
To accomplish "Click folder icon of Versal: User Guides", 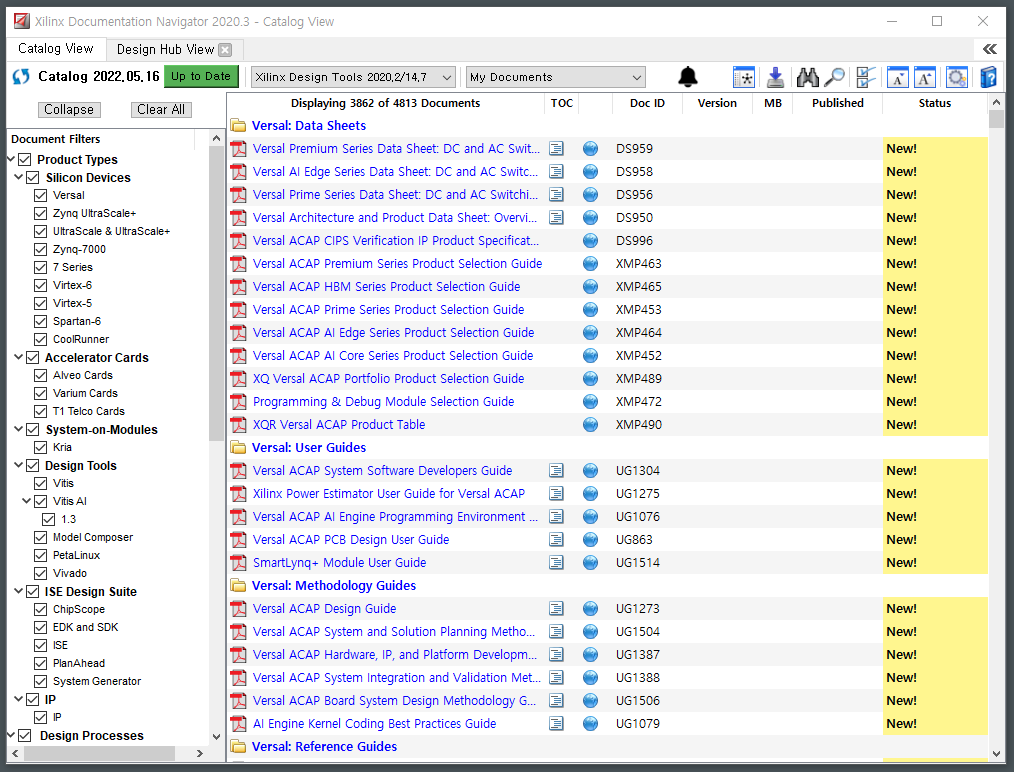I will [x=239, y=447].
